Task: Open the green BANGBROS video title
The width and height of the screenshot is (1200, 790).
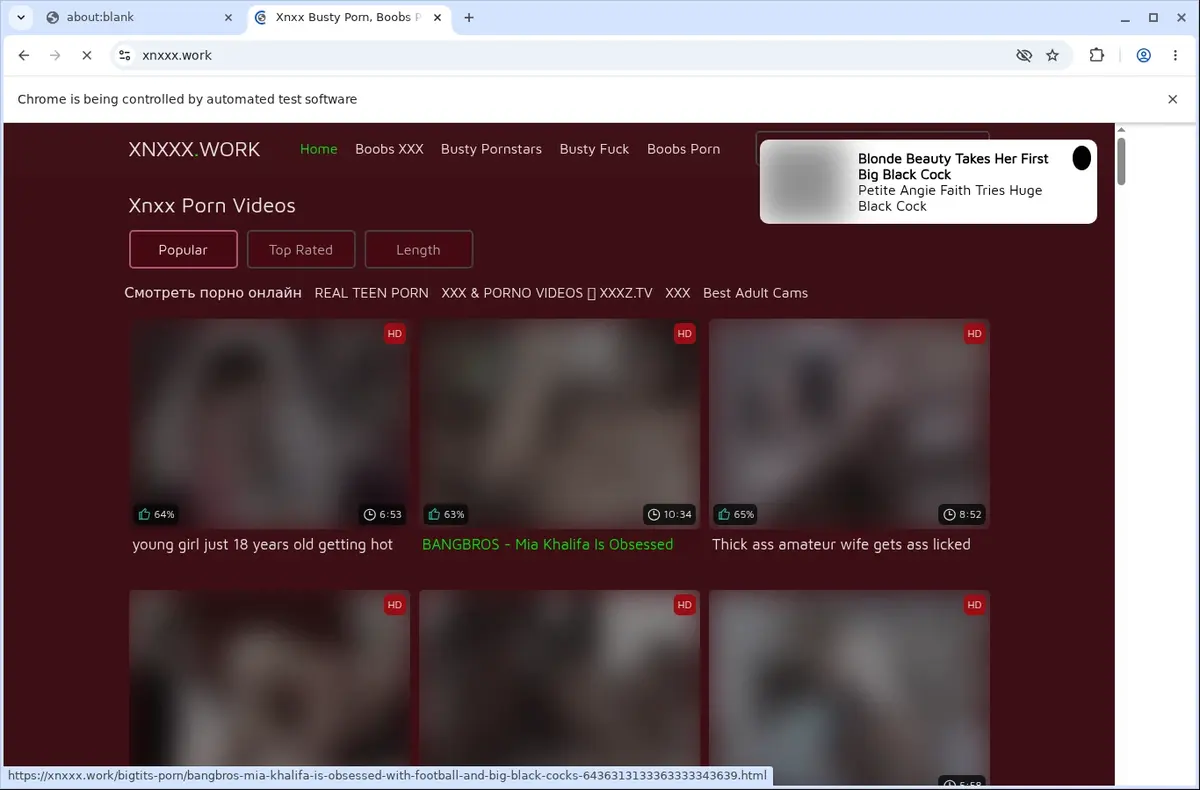Action: tap(548, 545)
